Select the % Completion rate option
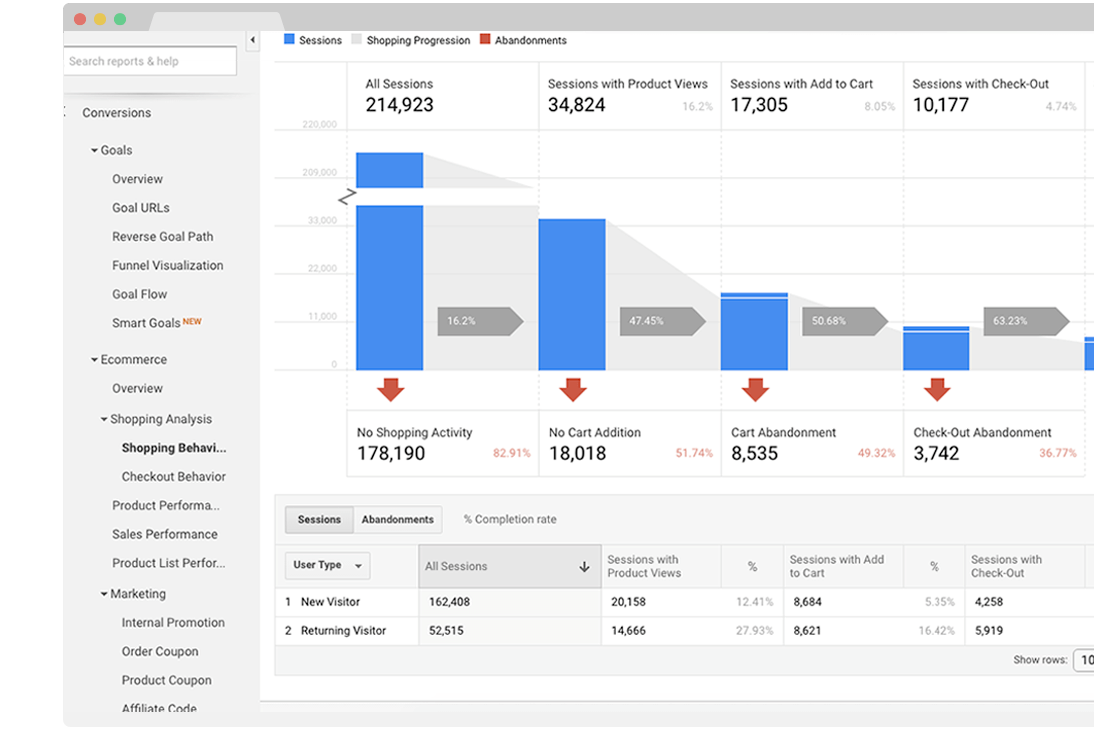The width and height of the screenshot is (1094, 732). point(509,520)
